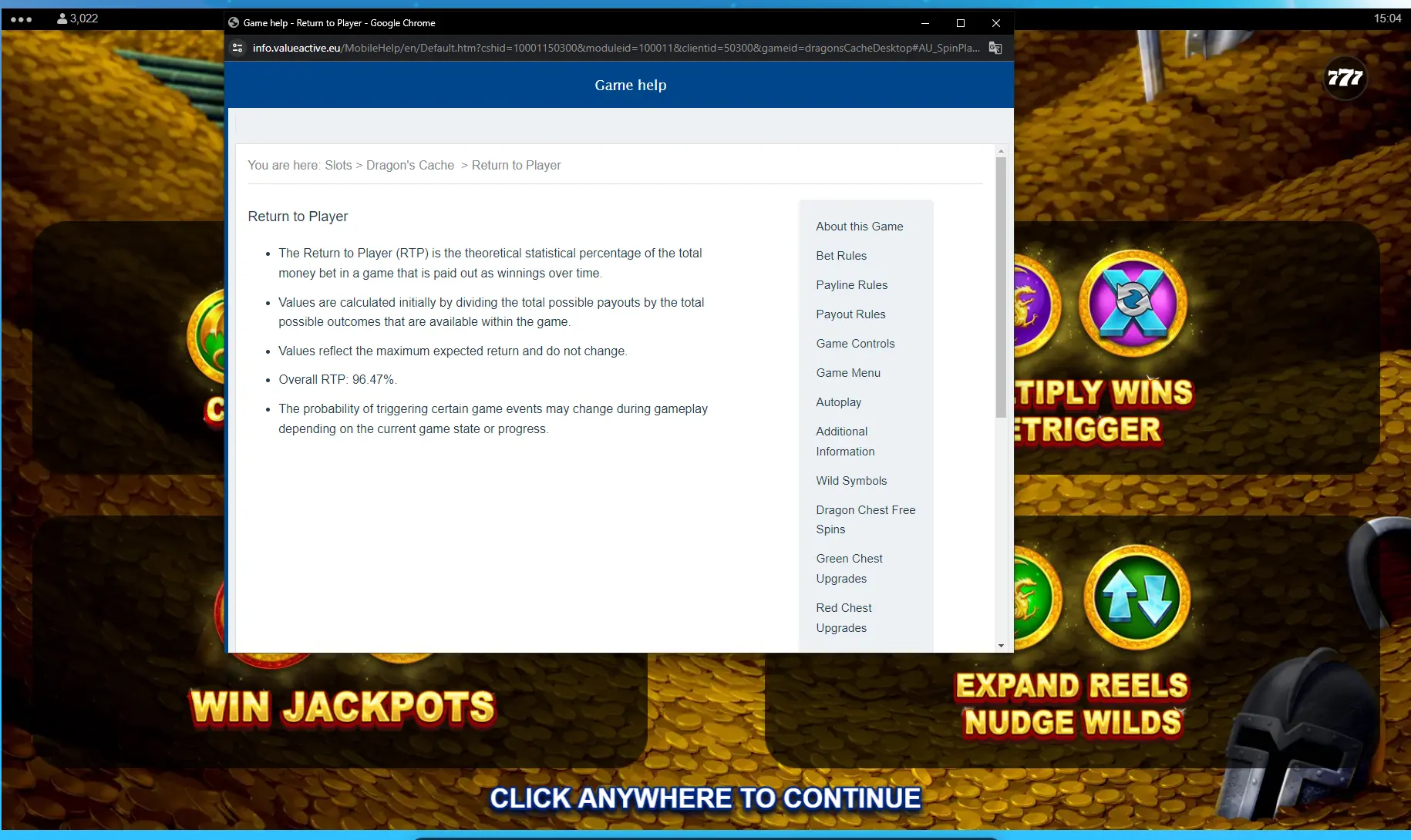Select Additional Information help topic

click(845, 442)
